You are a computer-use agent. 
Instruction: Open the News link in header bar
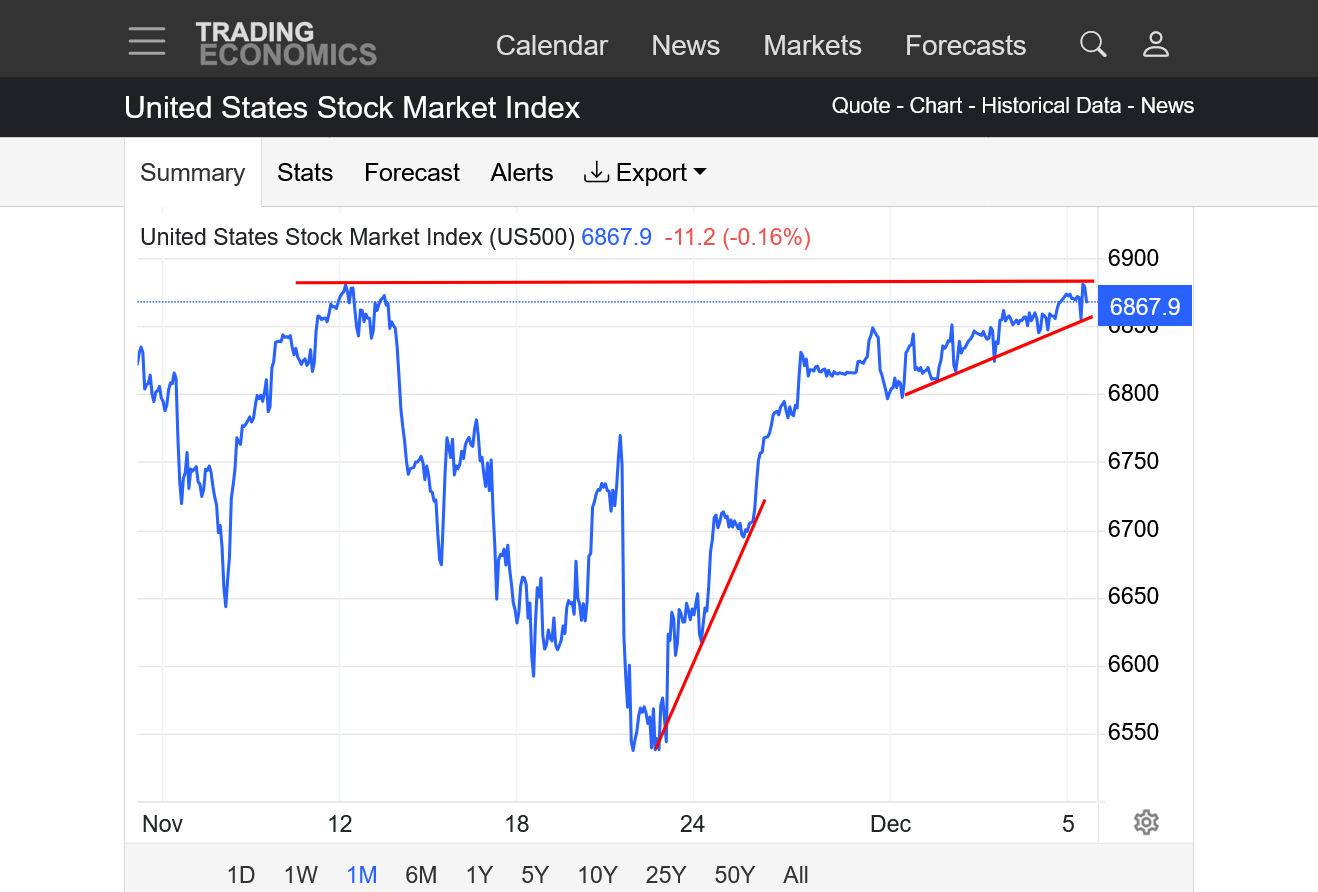1167,106
